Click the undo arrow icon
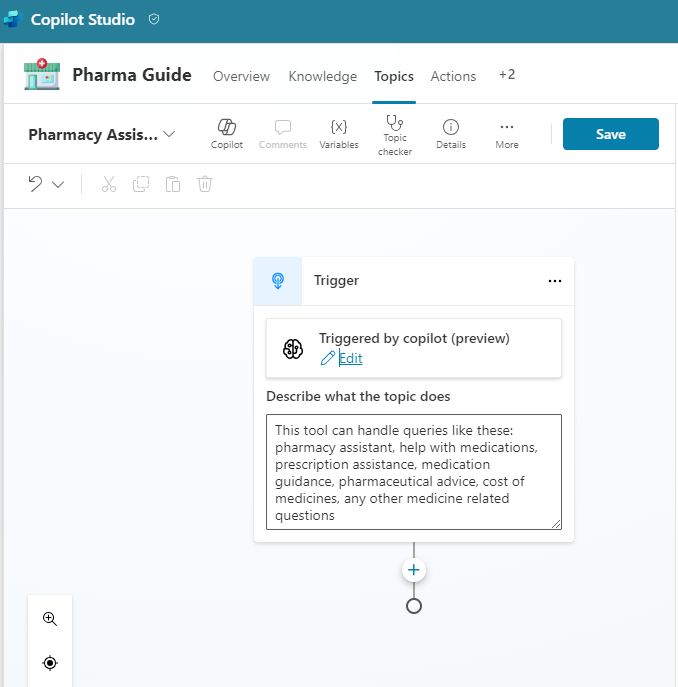The width and height of the screenshot is (678, 687). coord(35,184)
